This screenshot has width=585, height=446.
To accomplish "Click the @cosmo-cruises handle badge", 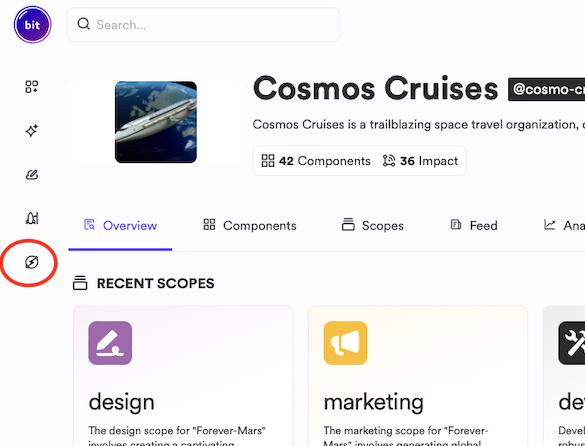I will click(x=546, y=89).
